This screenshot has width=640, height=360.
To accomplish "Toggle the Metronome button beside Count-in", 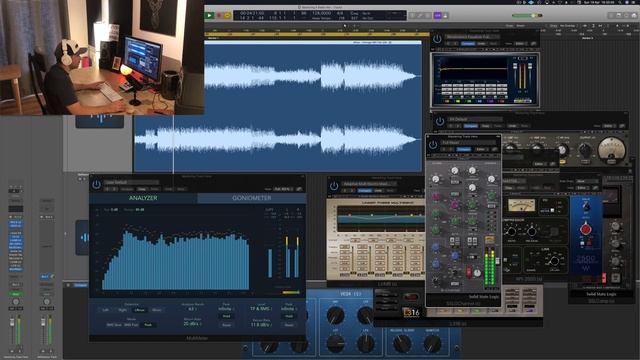I will click(x=445, y=16).
